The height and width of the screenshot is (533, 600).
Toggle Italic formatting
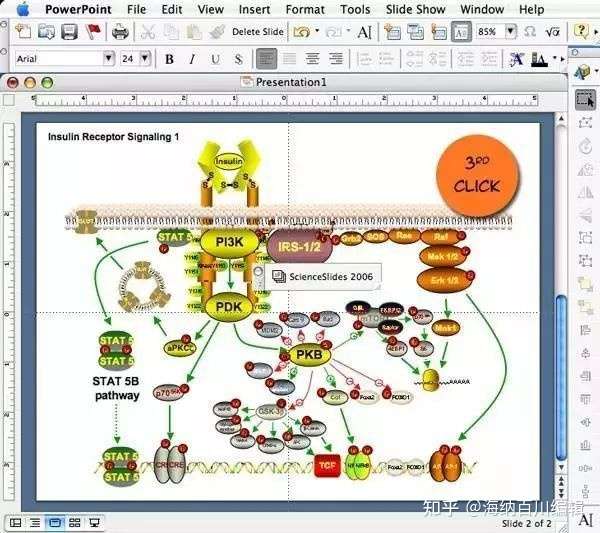point(191,59)
